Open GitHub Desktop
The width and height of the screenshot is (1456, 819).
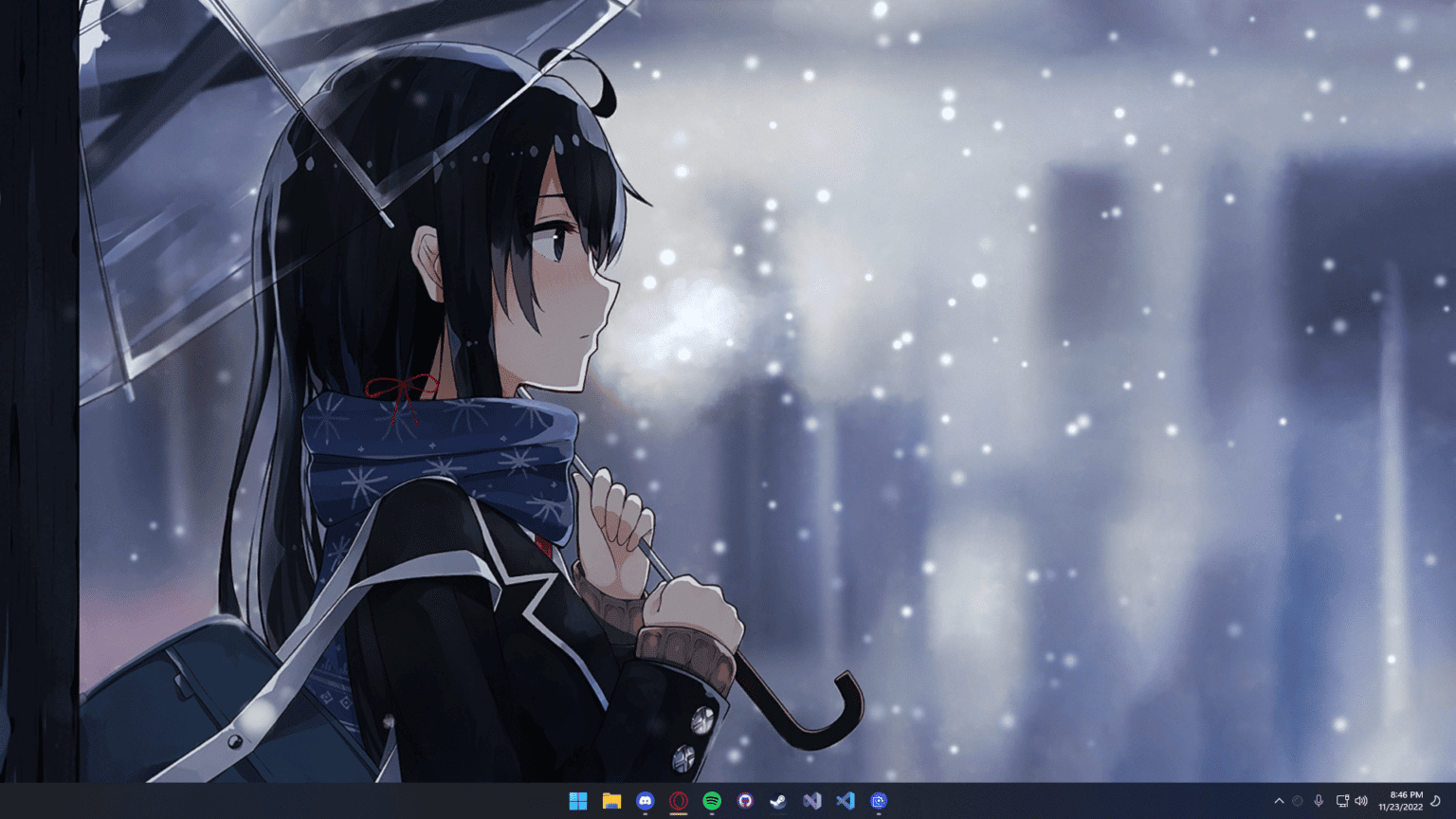(x=745, y=801)
